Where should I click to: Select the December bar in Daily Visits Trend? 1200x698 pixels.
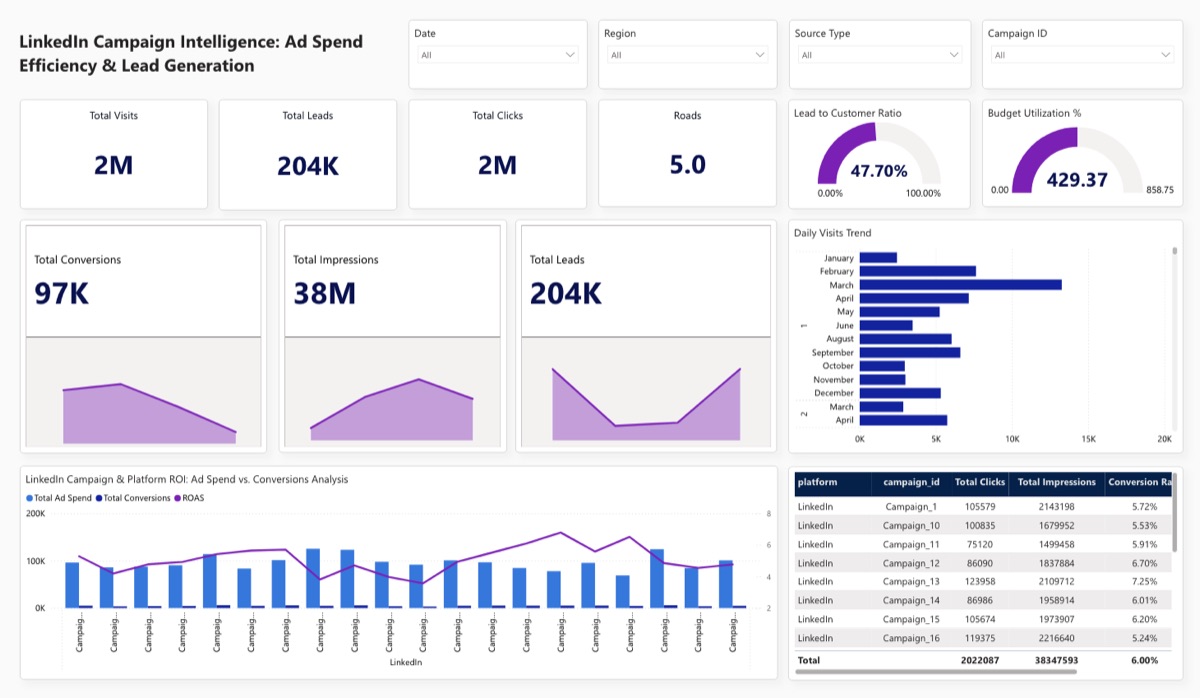[900, 393]
